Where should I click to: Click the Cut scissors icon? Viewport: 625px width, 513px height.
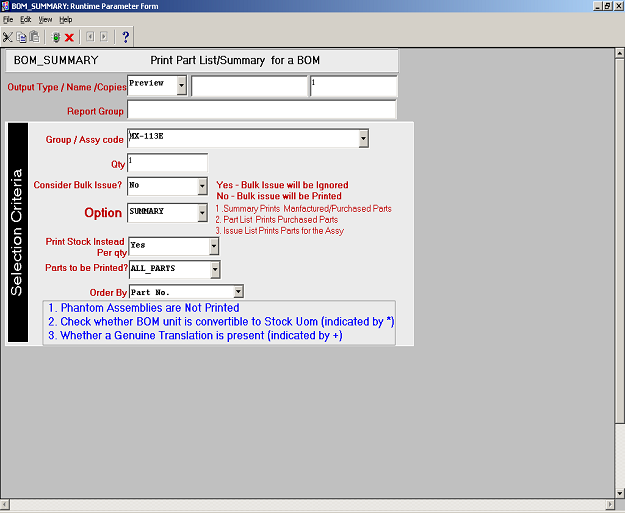8,37
